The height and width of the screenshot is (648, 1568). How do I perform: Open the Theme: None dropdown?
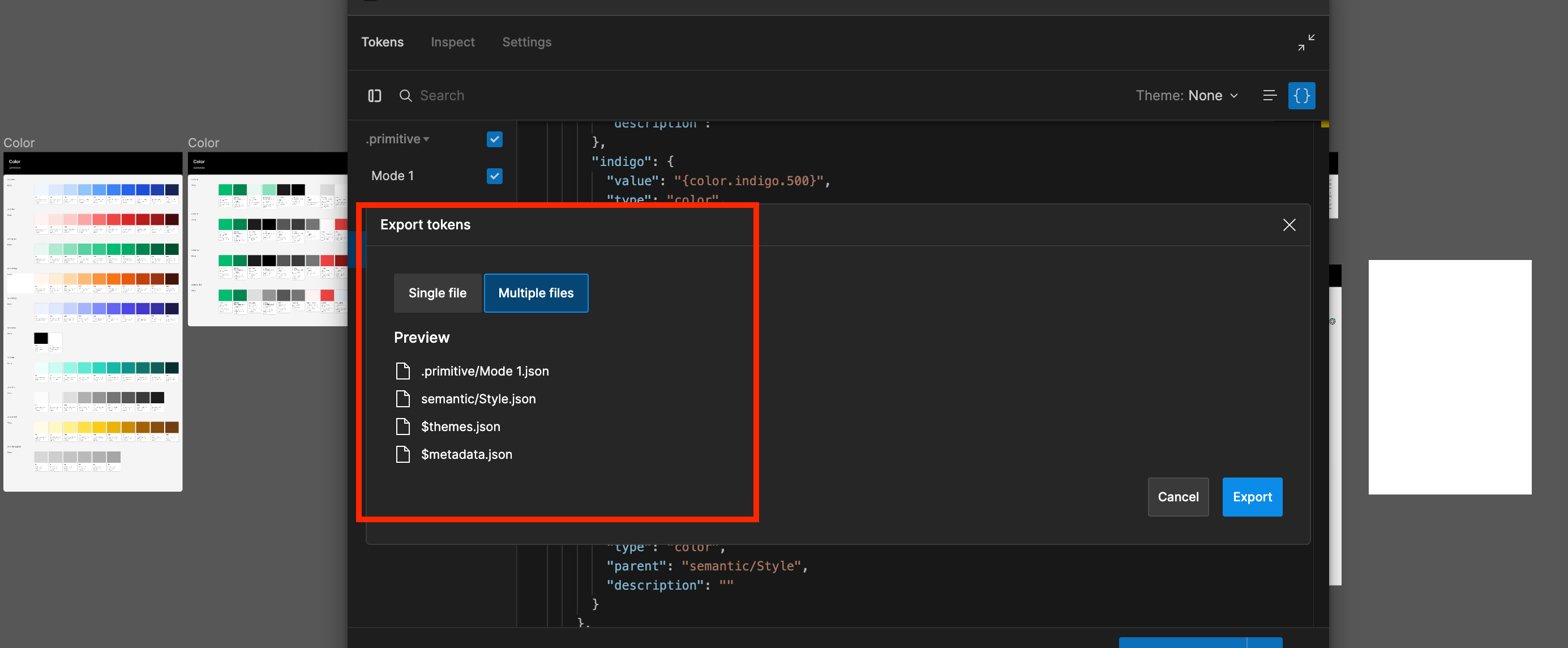click(1186, 96)
